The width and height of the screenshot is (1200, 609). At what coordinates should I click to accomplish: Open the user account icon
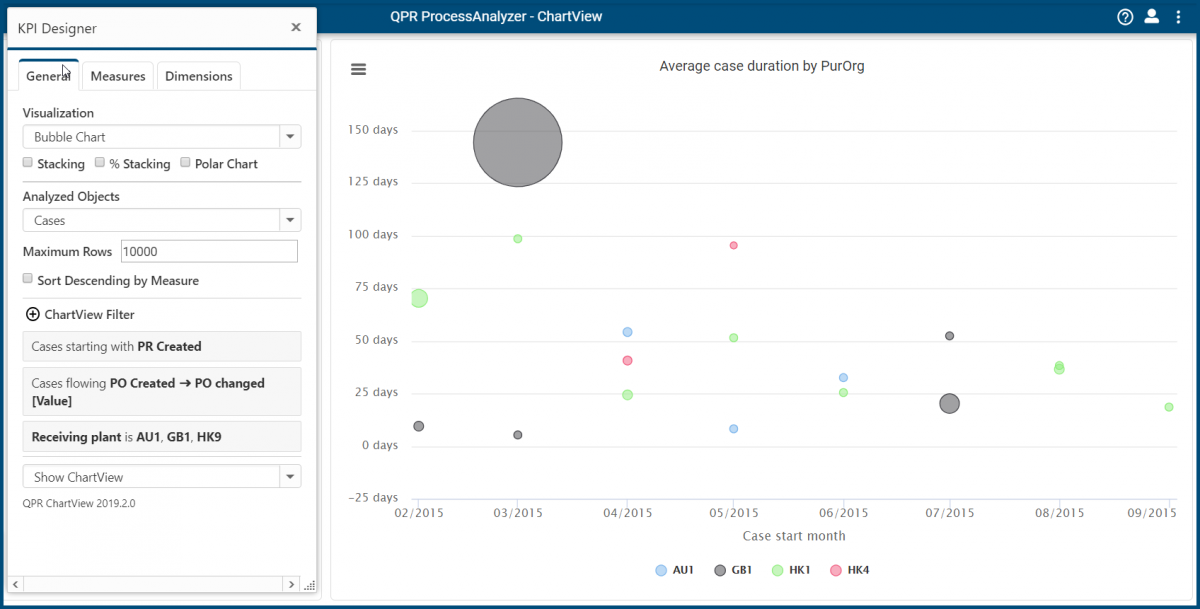[x=1152, y=16]
